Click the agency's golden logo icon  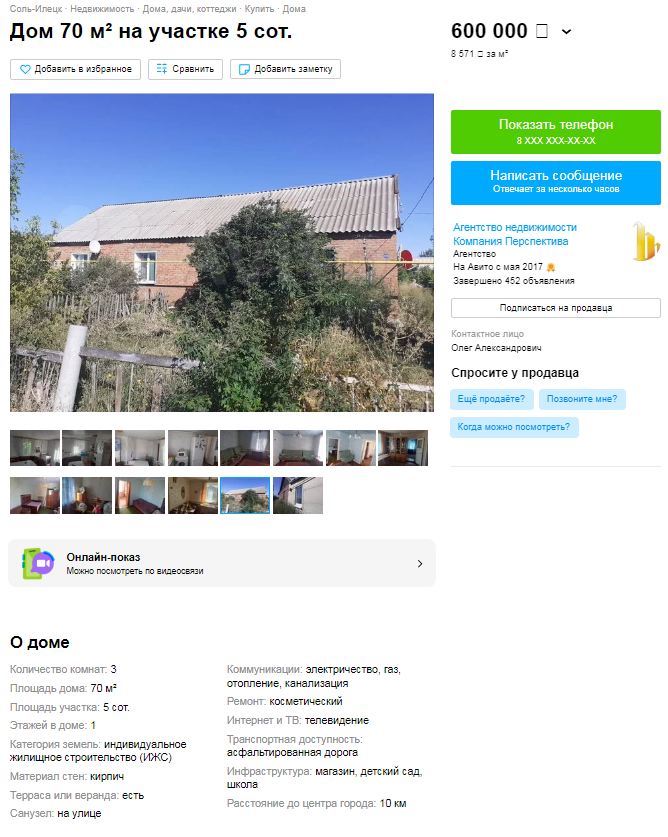646,242
